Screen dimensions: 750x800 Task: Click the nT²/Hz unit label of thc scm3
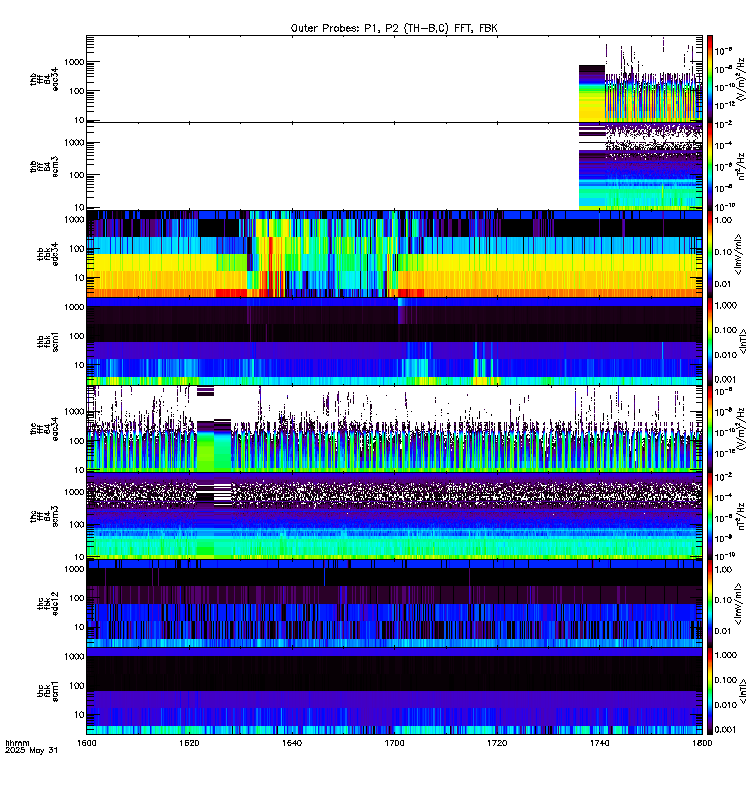(741, 516)
